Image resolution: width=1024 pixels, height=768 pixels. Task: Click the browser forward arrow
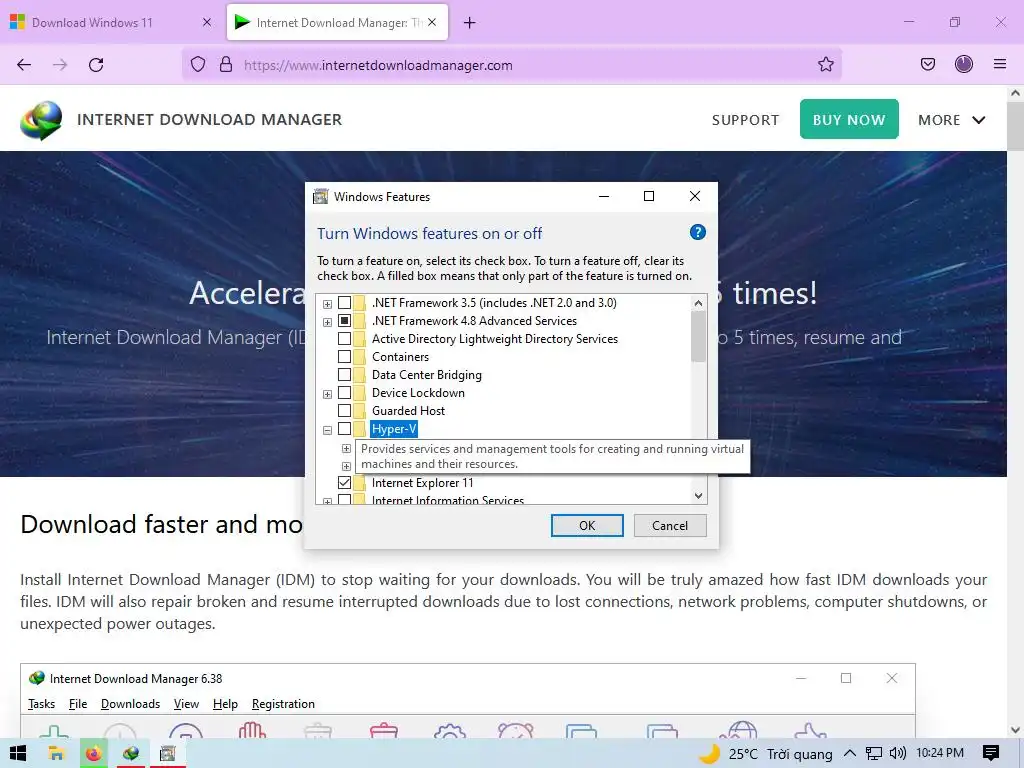point(60,65)
